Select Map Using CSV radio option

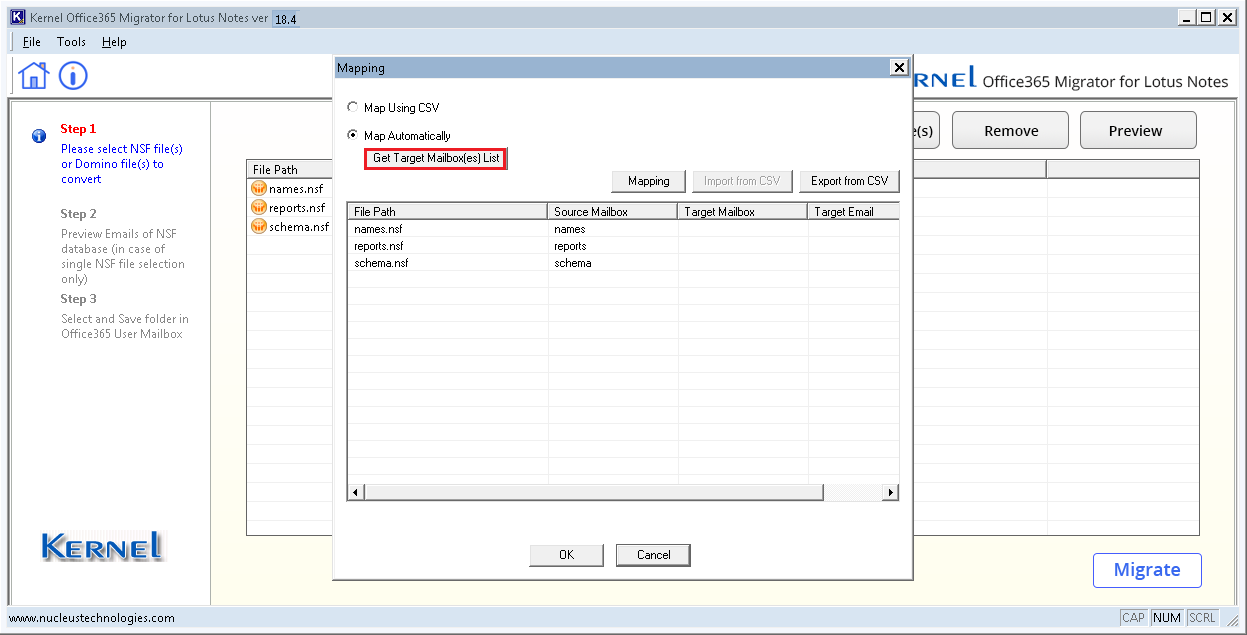(x=351, y=107)
